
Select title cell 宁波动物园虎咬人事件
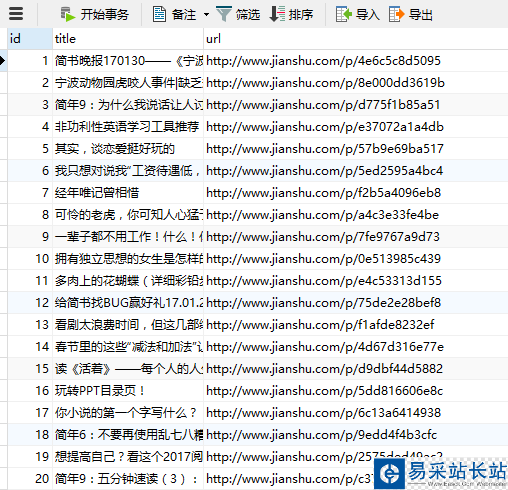[x=128, y=83]
